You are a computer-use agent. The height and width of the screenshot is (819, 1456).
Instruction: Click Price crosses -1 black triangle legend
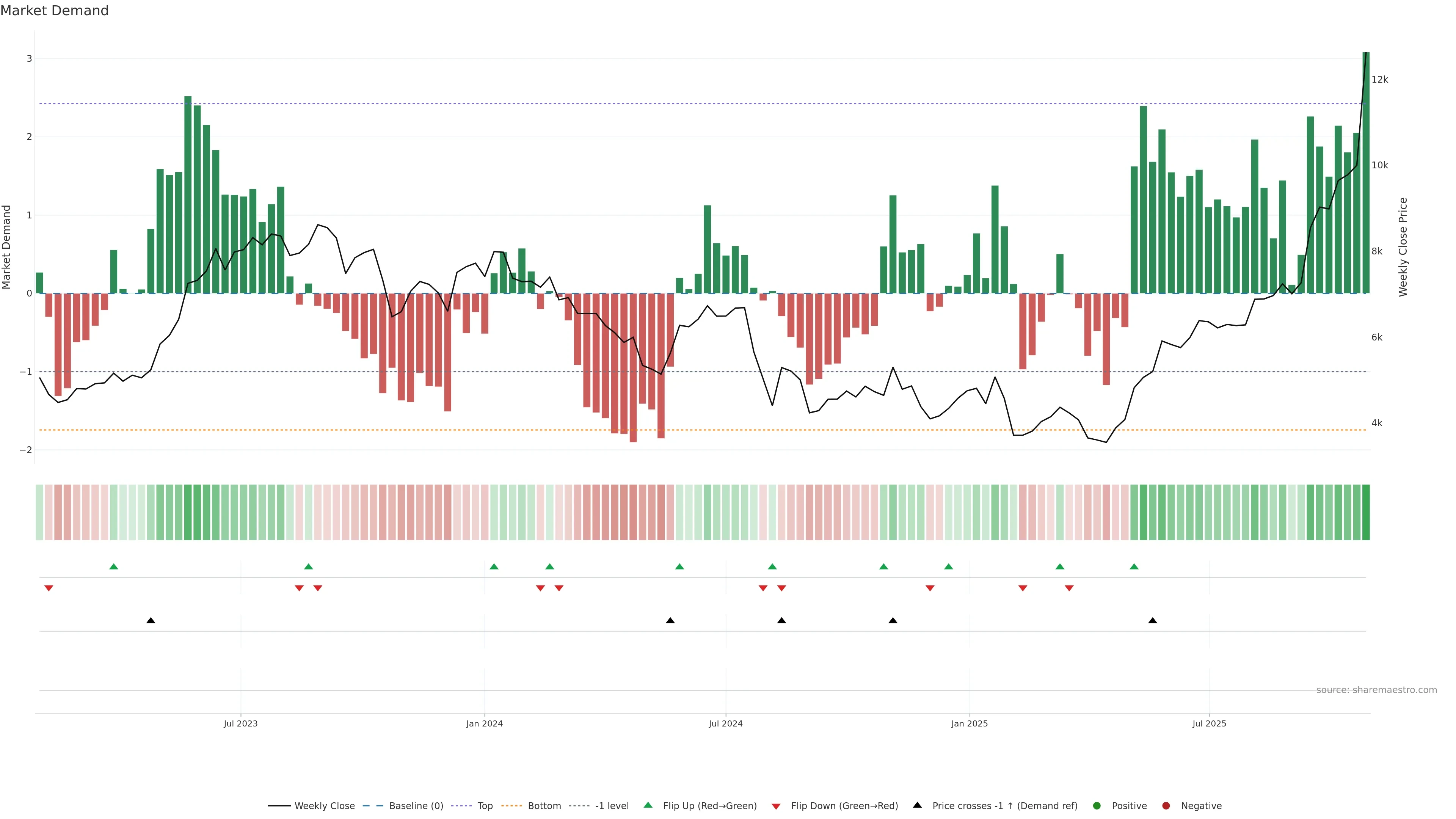click(x=917, y=805)
